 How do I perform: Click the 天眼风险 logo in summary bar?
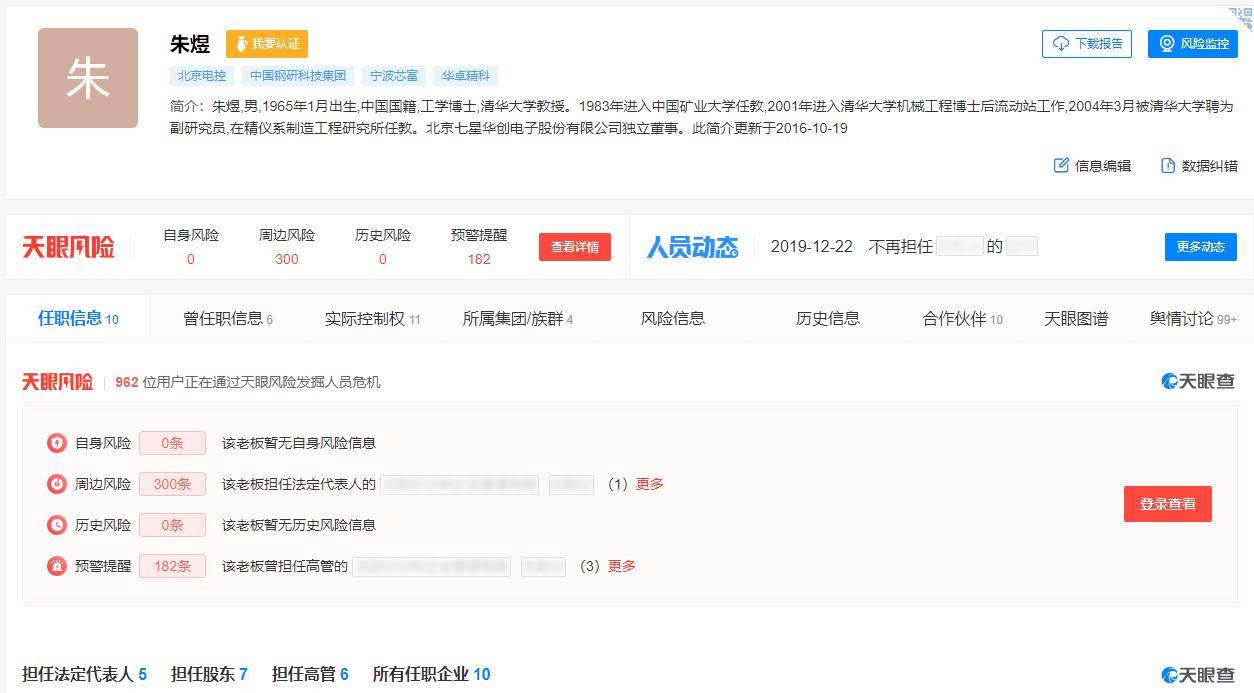[68, 247]
